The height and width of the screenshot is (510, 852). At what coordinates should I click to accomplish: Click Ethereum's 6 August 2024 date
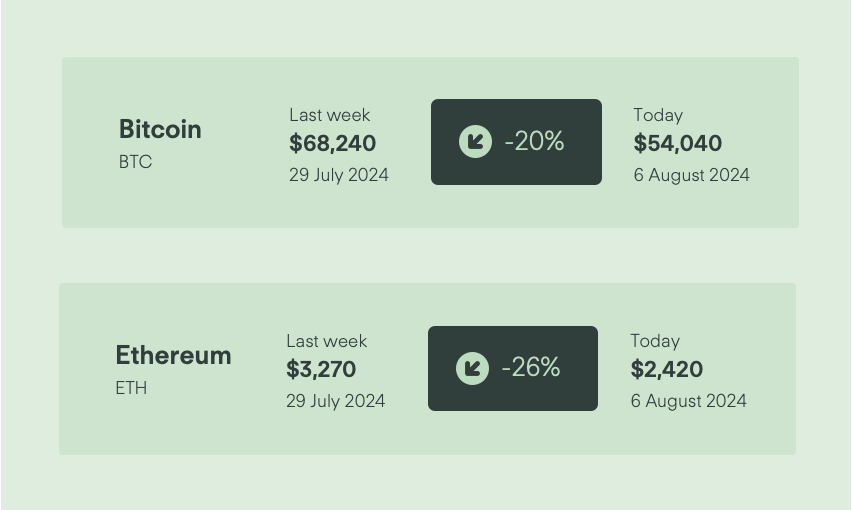tap(688, 401)
